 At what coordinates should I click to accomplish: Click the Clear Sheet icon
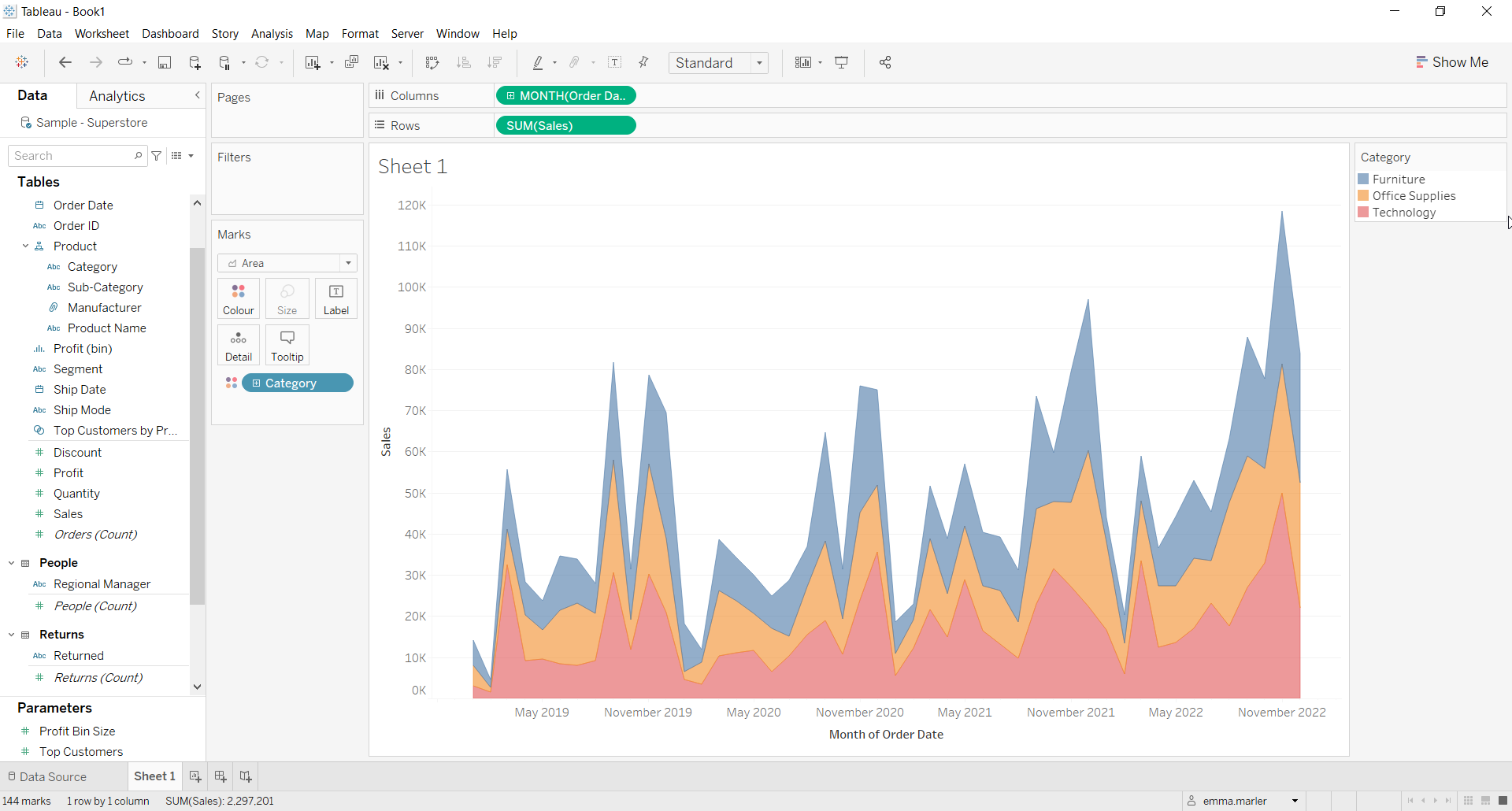(382, 62)
